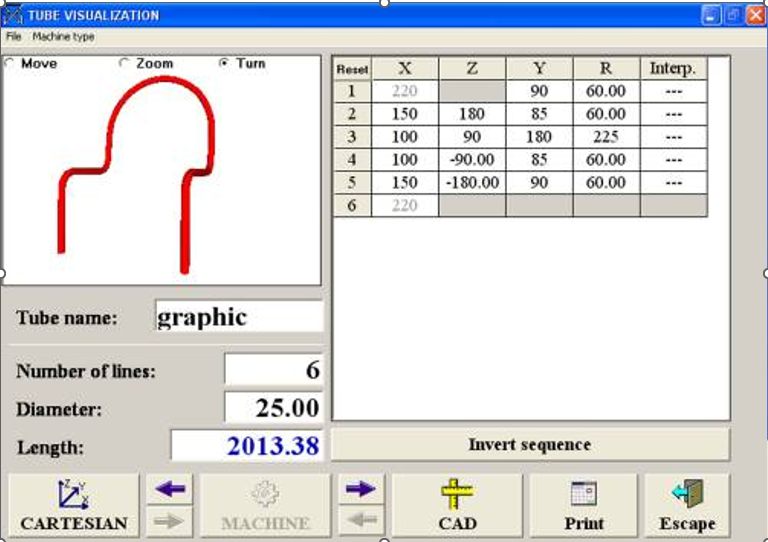Click the Print icon button
This screenshot has height=542, width=768.
click(x=584, y=505)
